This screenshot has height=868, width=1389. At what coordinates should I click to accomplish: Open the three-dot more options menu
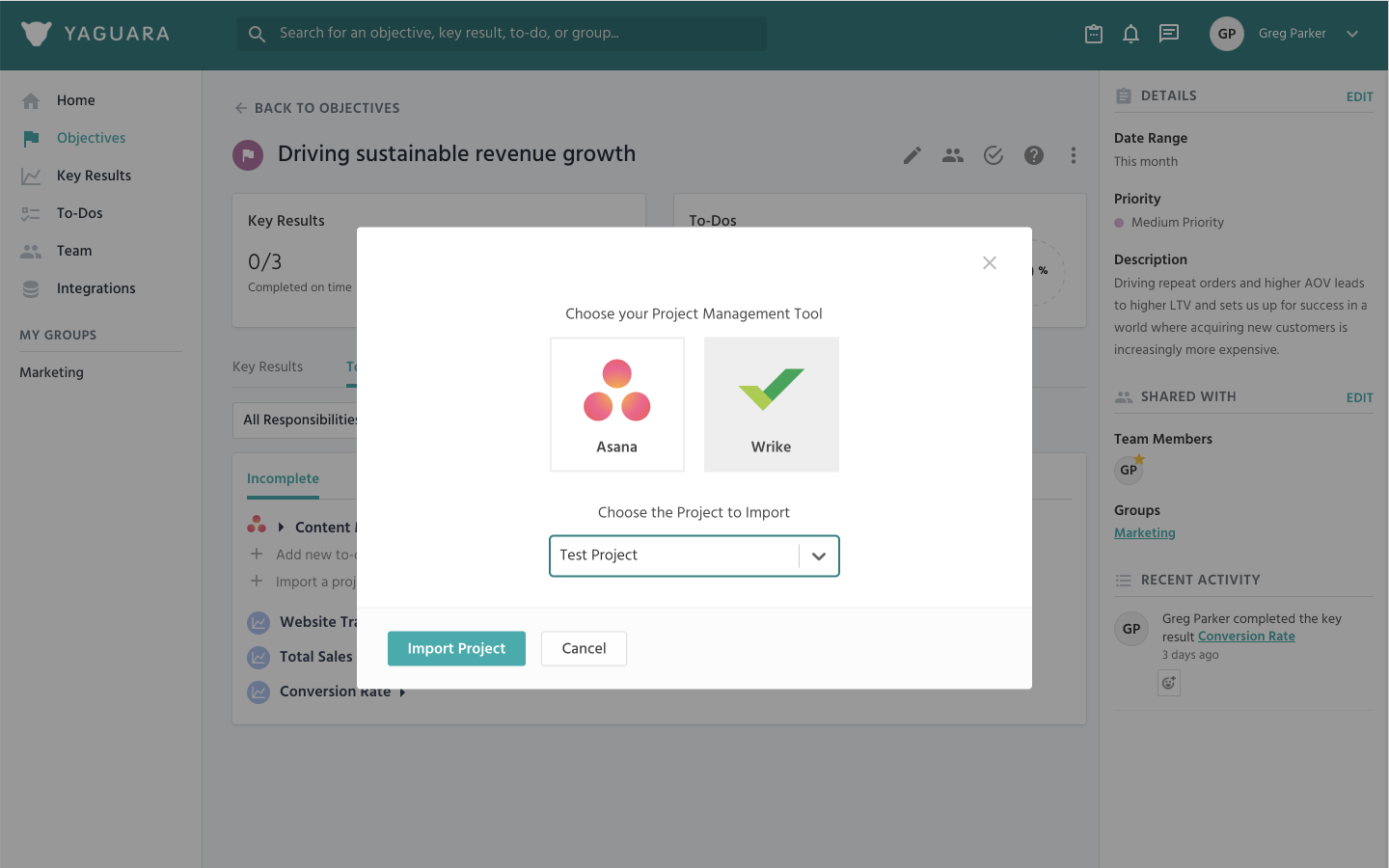1073,155
